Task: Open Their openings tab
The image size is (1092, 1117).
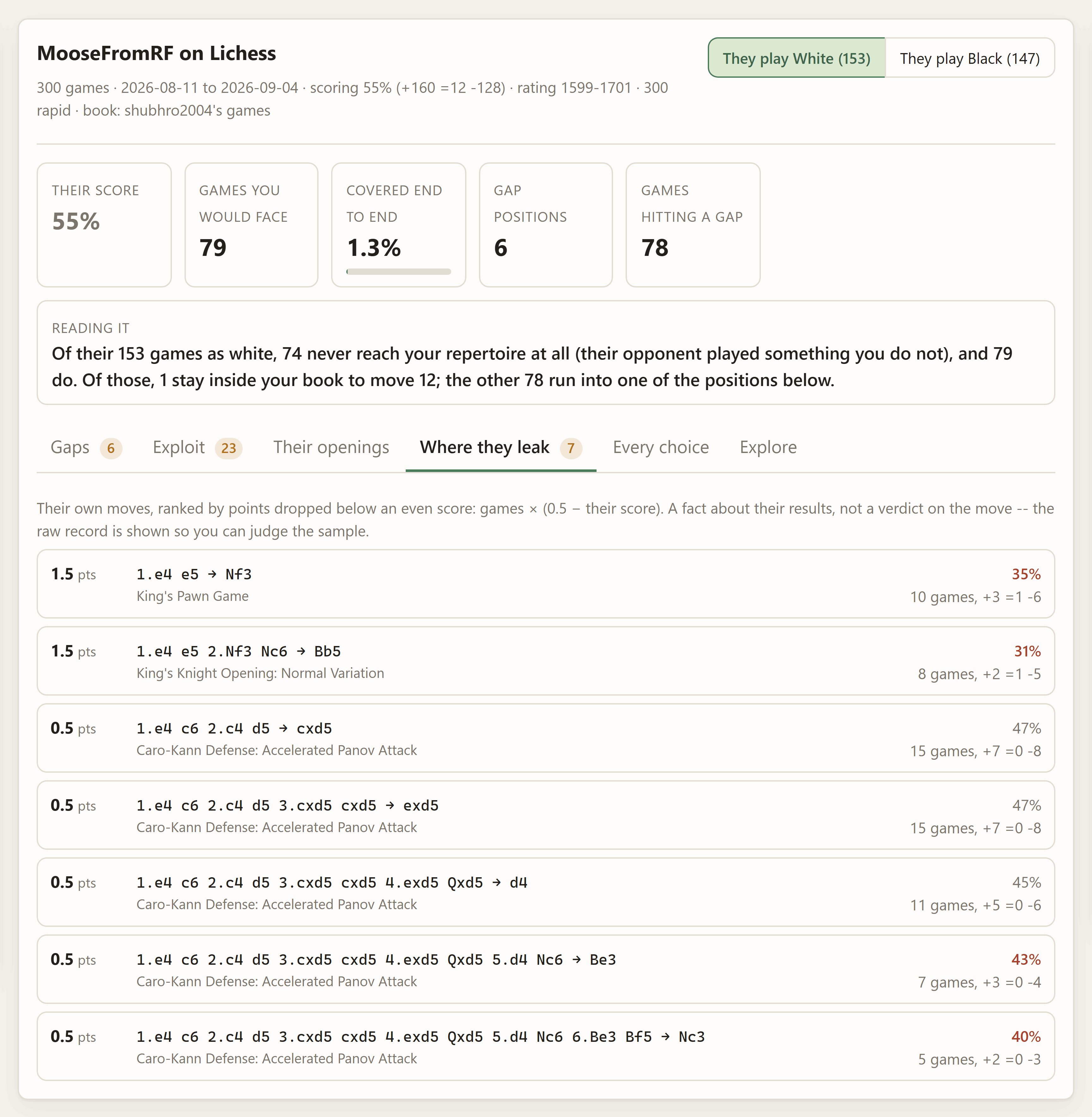Action: click(x=331, y=447)
